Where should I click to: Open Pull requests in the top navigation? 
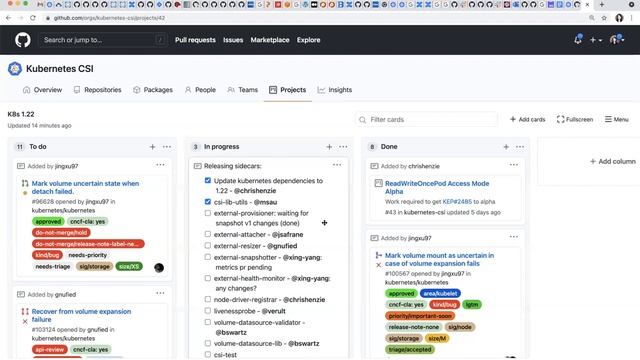click(195, 40)
